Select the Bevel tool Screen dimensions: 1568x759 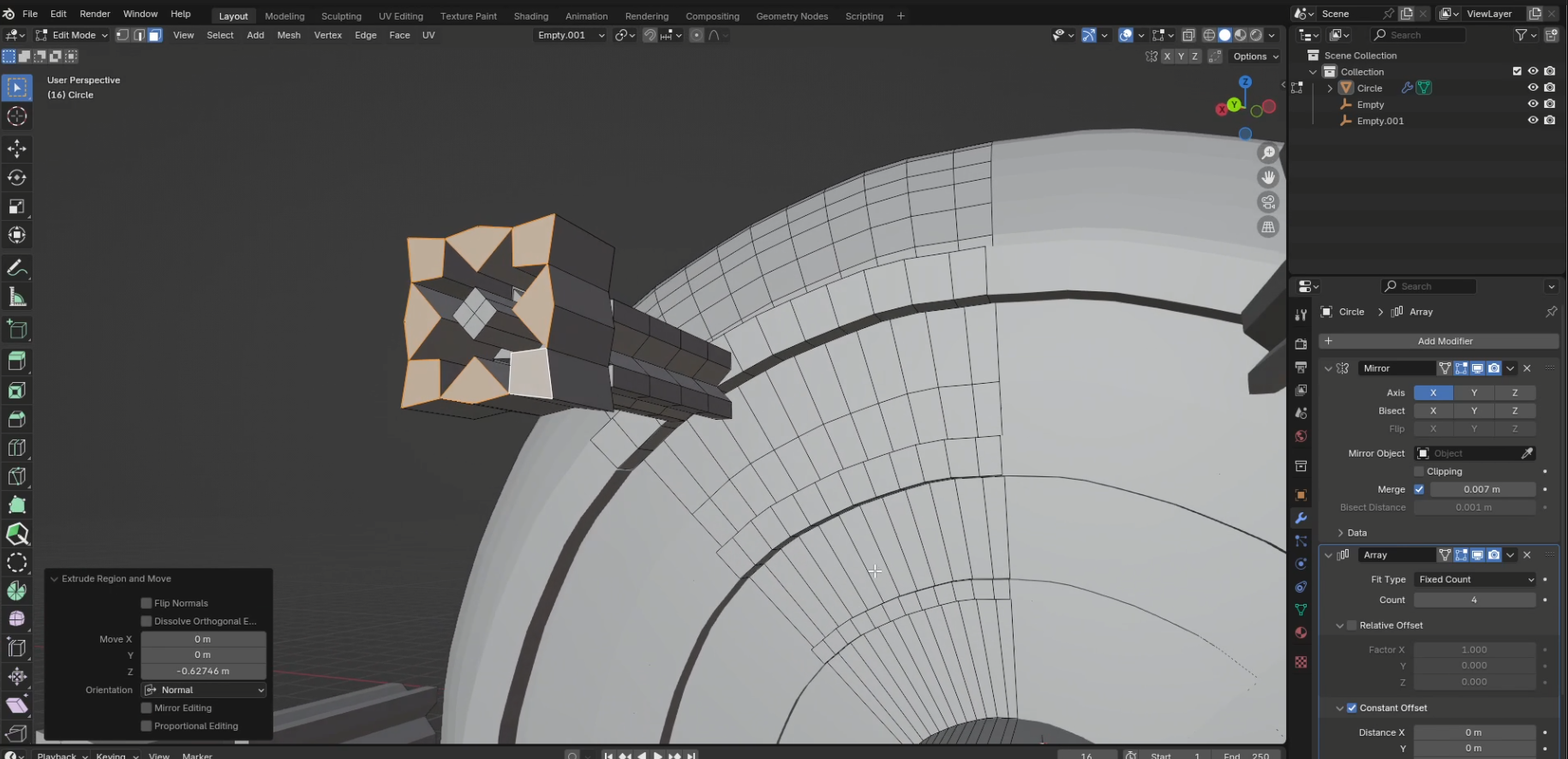[x=17, y=419]
